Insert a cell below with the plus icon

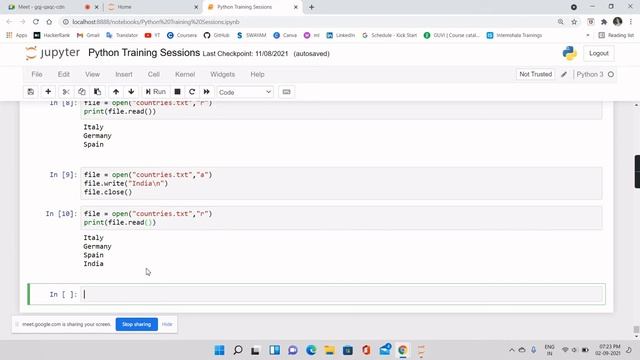coord(48,92)
